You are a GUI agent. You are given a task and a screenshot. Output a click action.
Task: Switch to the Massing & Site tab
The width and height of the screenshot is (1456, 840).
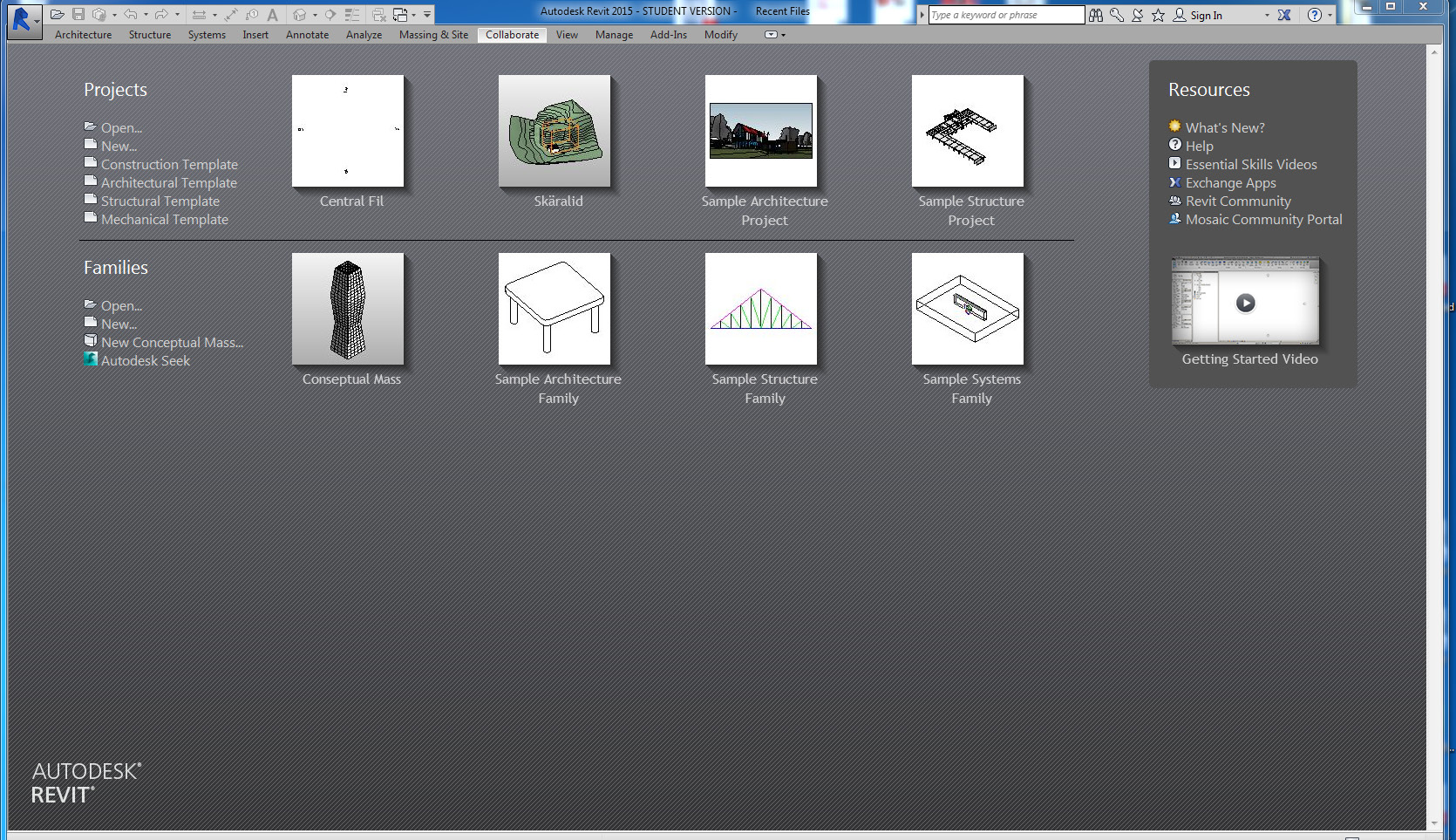(433, 35)
